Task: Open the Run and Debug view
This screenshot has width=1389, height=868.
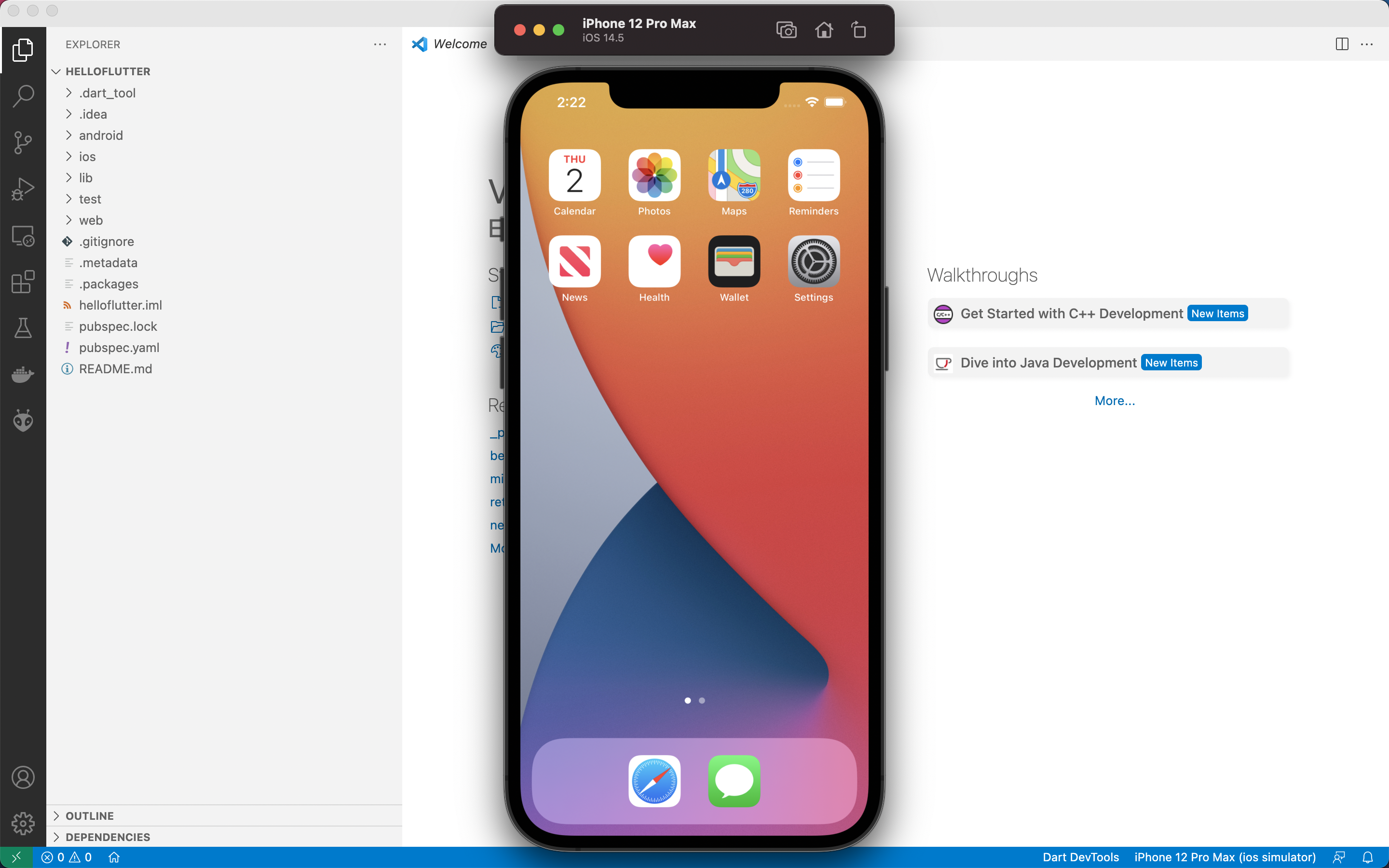Action: (23, 189)
